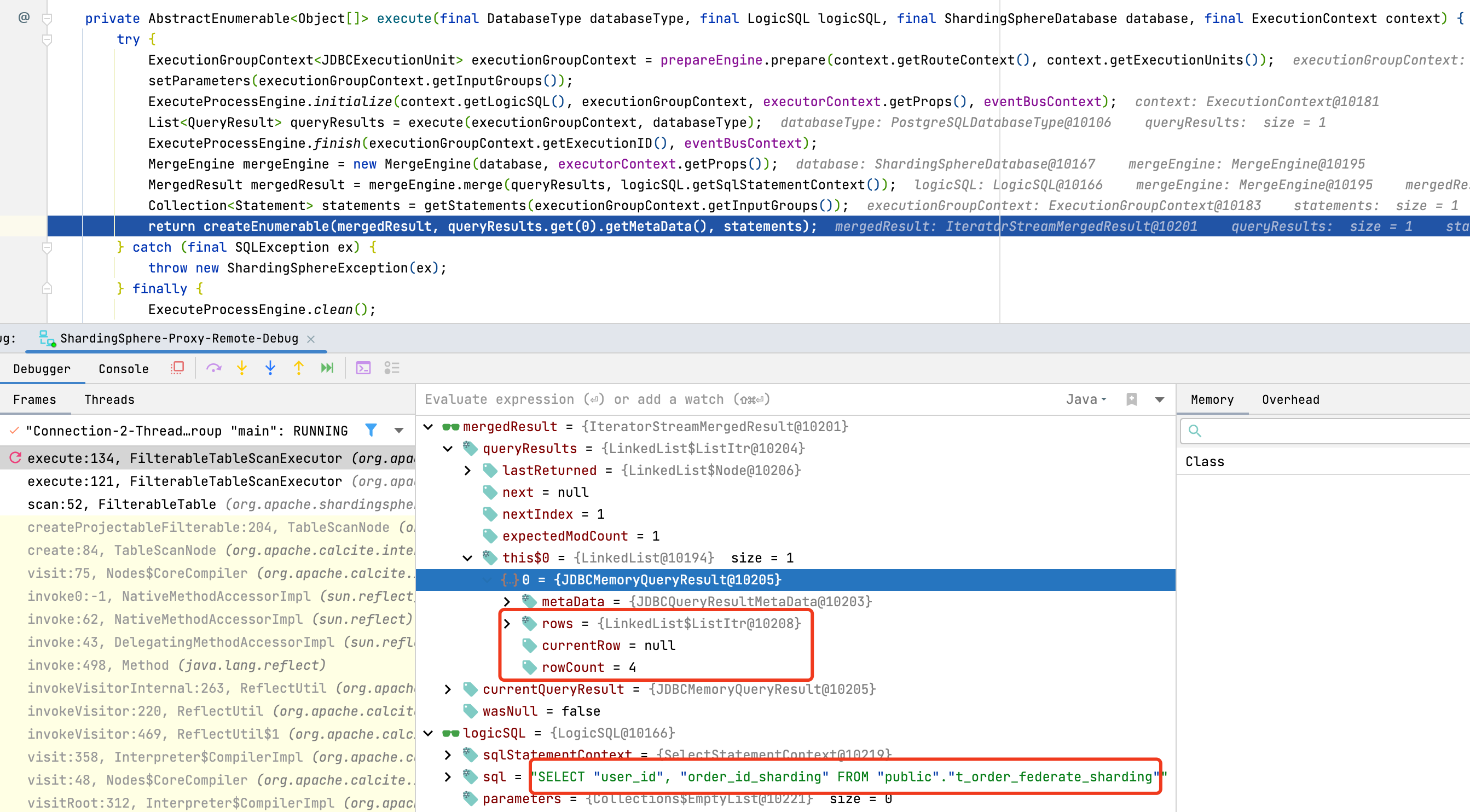Image resolution: width=1470 pixels, height=812 pixels.
Task: Toggle the frames filter funnel icon
Action: coord(371,430)
